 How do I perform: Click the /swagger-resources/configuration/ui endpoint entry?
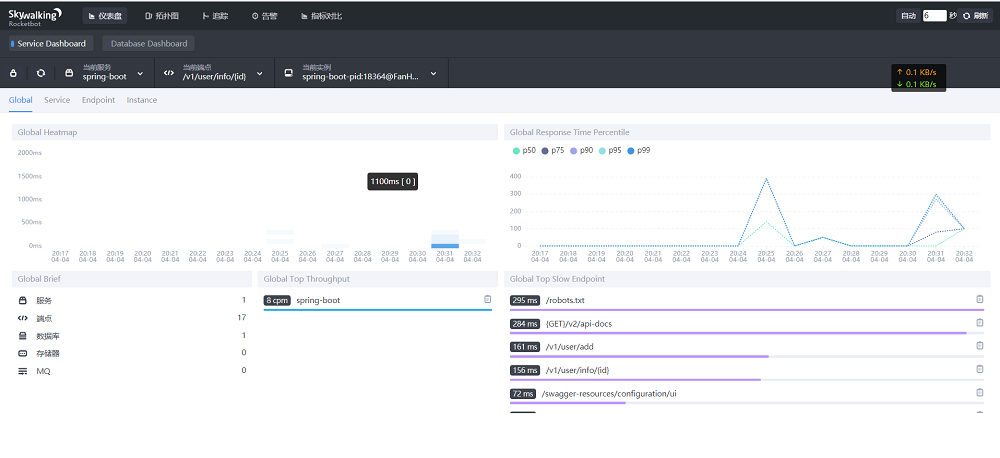coord(608,394)
